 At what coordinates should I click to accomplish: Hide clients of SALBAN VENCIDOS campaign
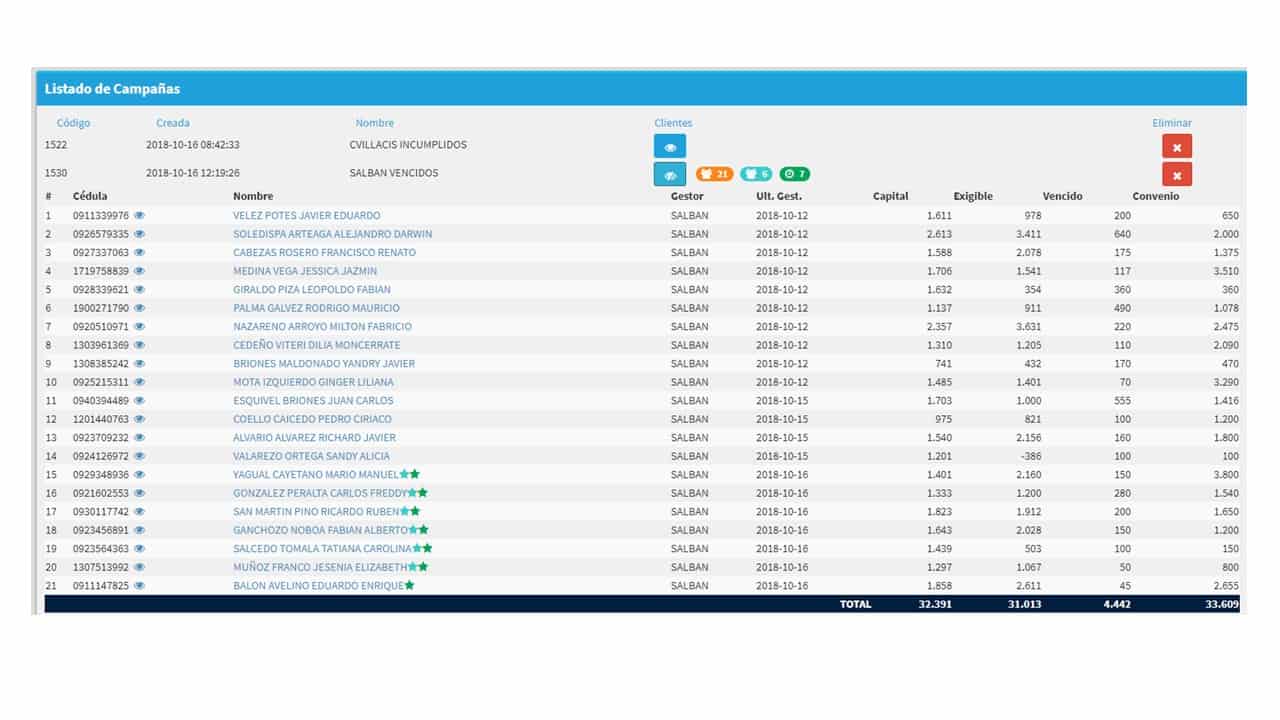[x=670, y=174]
